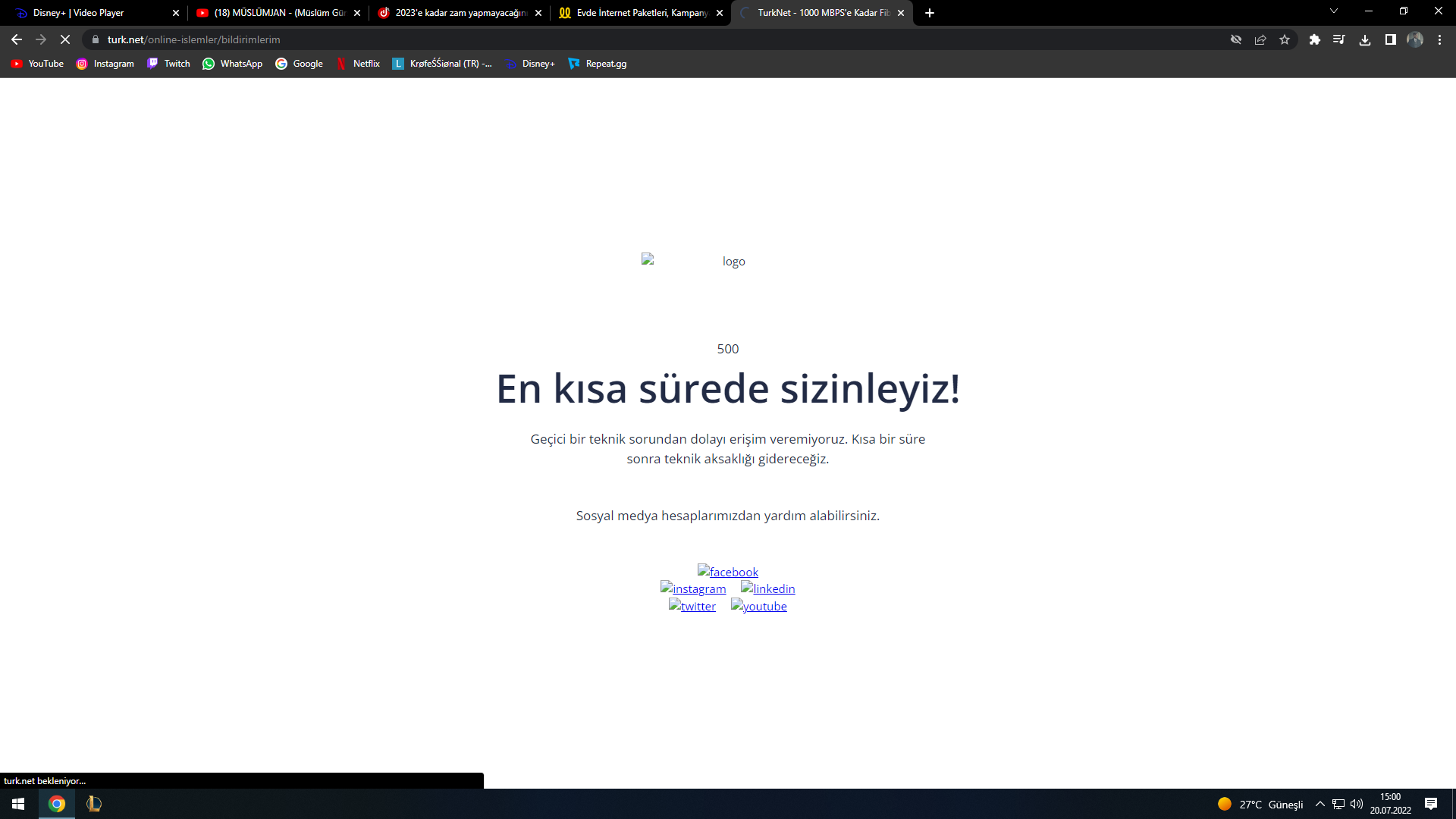Click the eye-off tracking protection icon

(x=1236, y=39)
